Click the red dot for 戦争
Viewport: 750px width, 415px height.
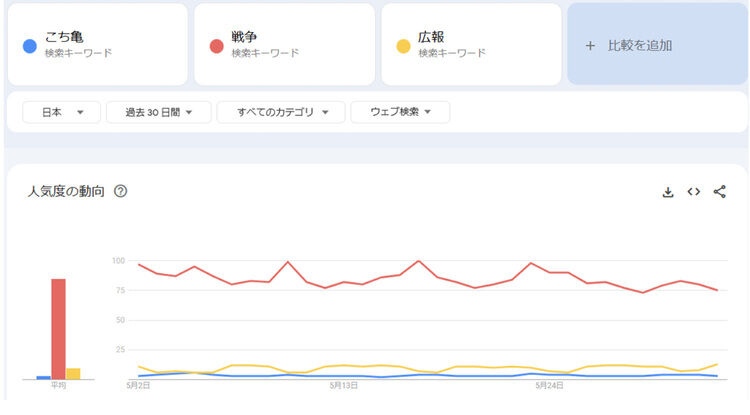pos(216,45)
